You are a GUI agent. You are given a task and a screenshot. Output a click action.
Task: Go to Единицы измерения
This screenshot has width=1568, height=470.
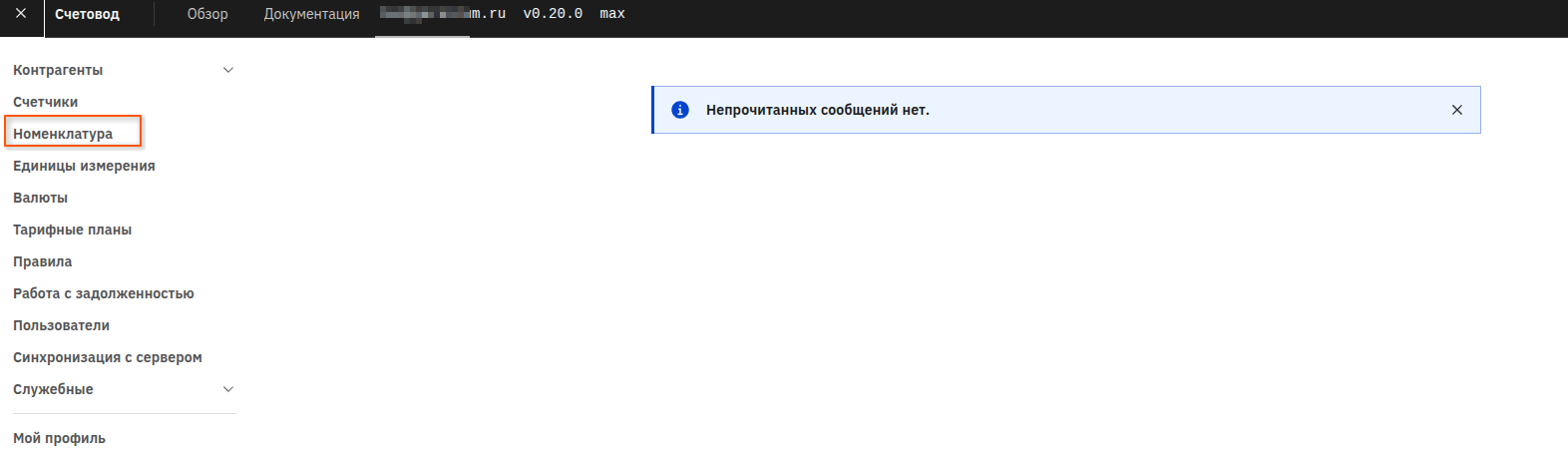pos(84,166)
